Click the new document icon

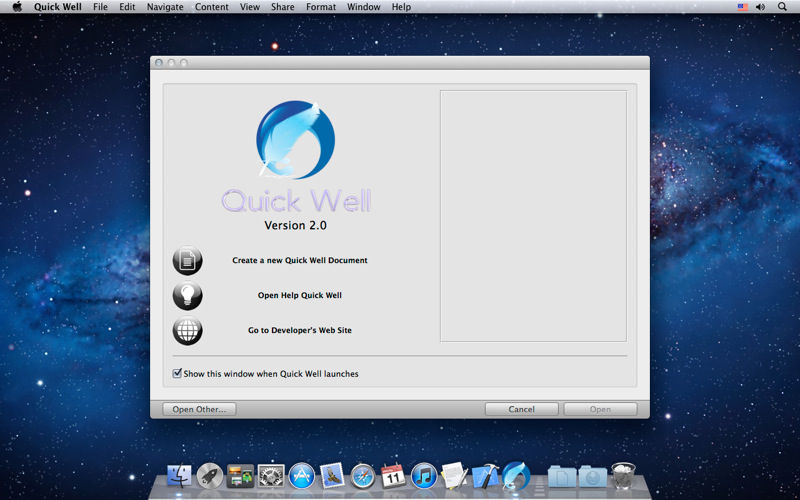pyautogui.click(x=187, y=260)
